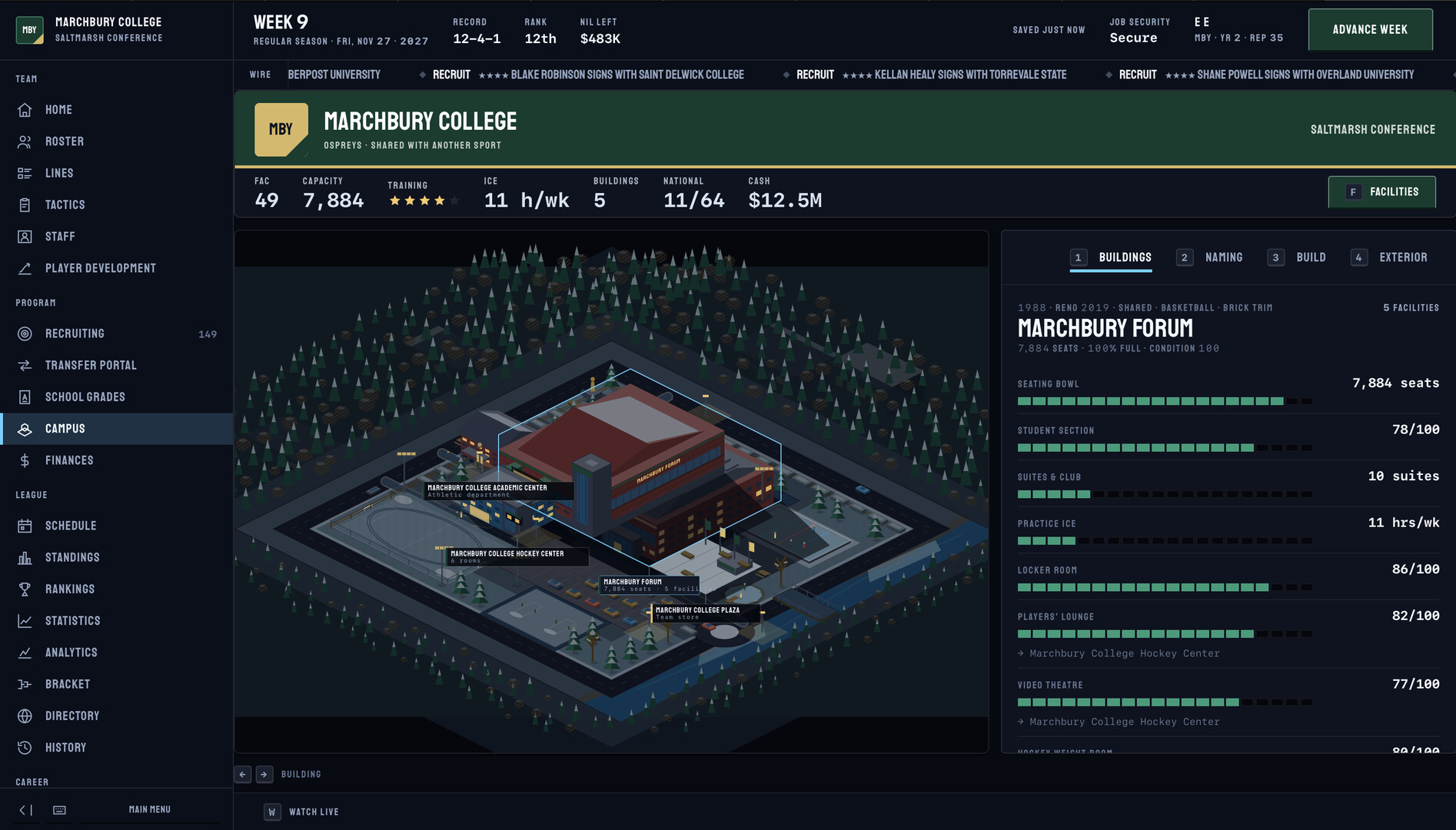The height and width of the screenshot is (830, 1456).
Task: Open the Facilities button
Action: 1381,192
